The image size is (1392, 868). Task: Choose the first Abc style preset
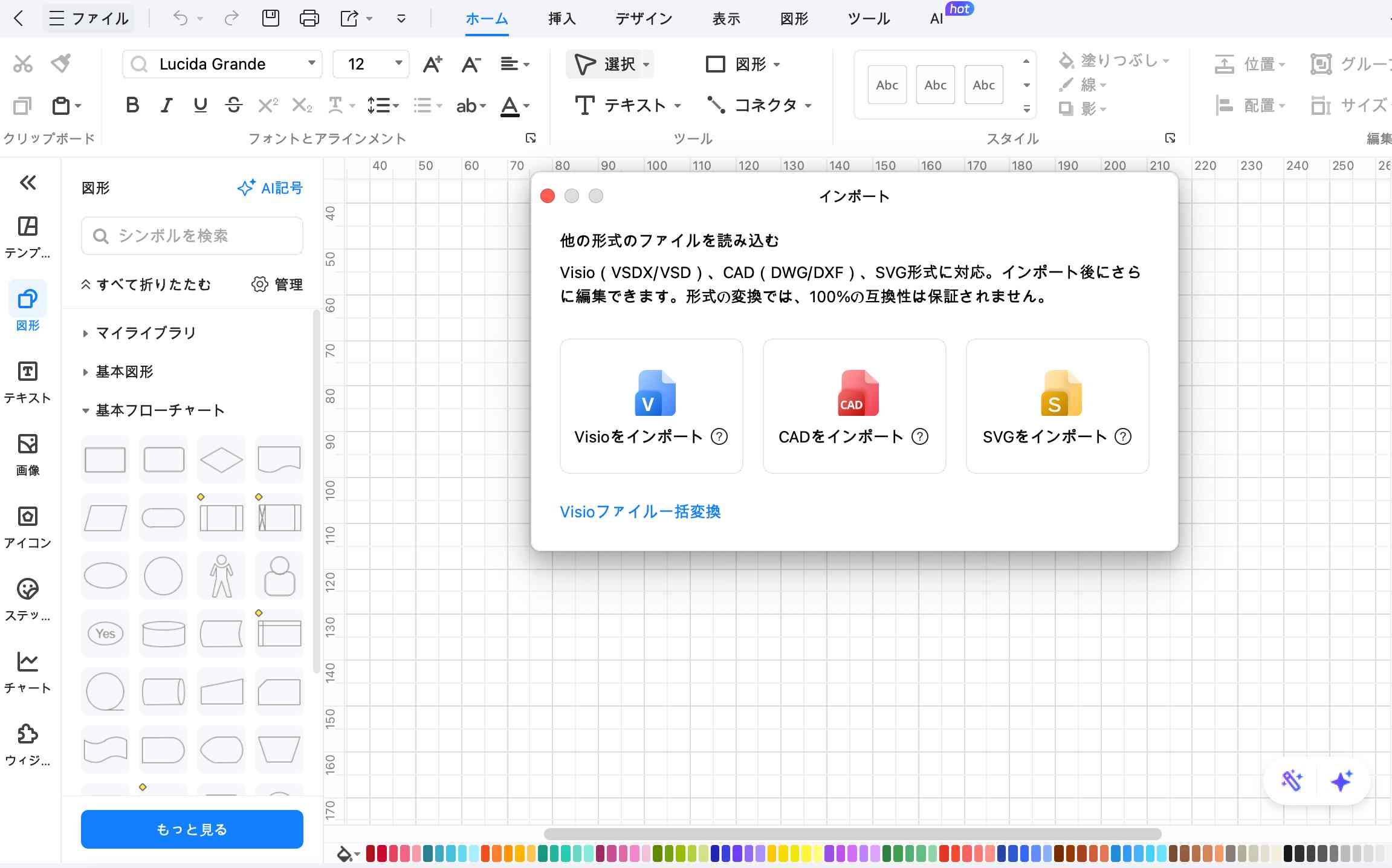(x=887, y=85)
